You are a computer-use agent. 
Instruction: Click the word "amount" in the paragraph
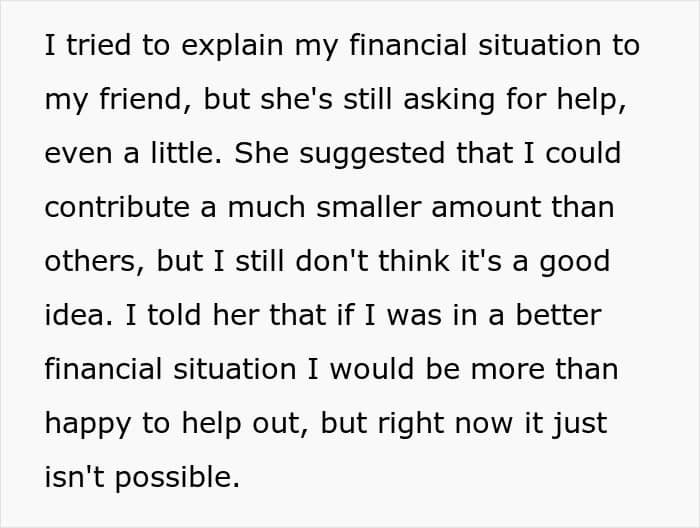coord(486,208)
